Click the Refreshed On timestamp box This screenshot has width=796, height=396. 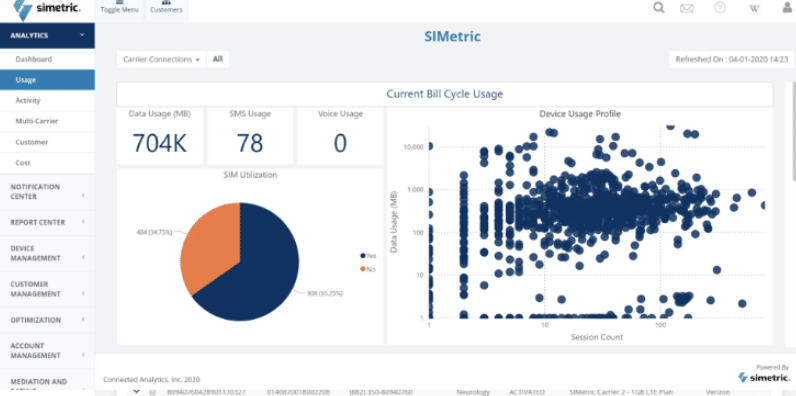click(732, 59)
